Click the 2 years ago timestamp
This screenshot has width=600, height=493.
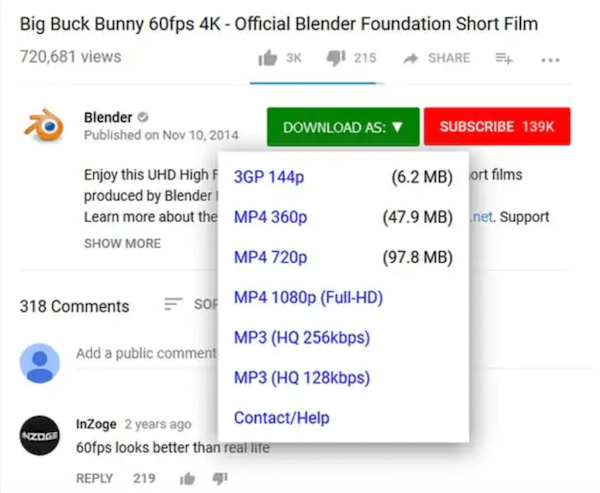pos(158,424)
